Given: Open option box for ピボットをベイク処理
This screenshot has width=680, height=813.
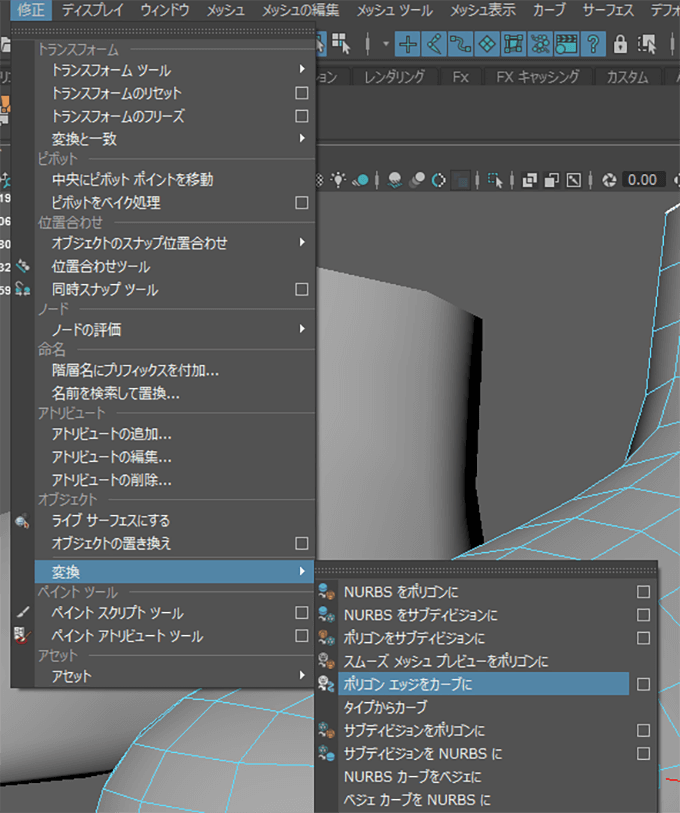Looking at the screenshot, I should (301, 202).
